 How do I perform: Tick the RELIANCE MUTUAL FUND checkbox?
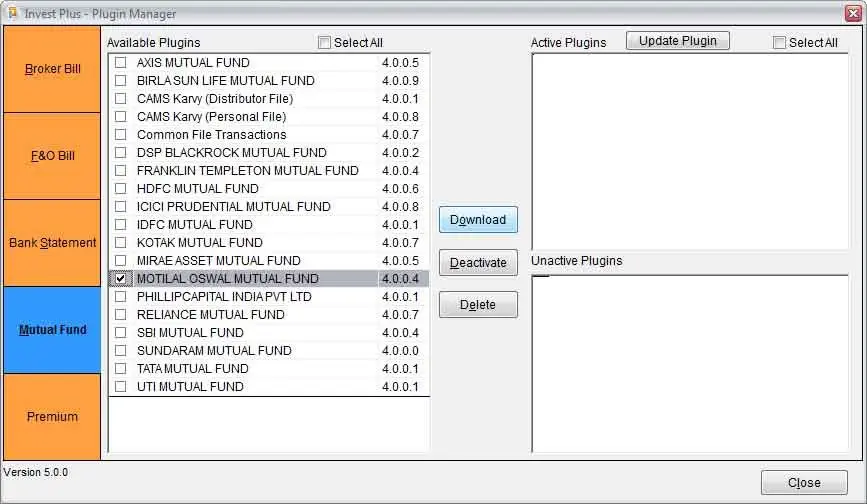[121, 314]
